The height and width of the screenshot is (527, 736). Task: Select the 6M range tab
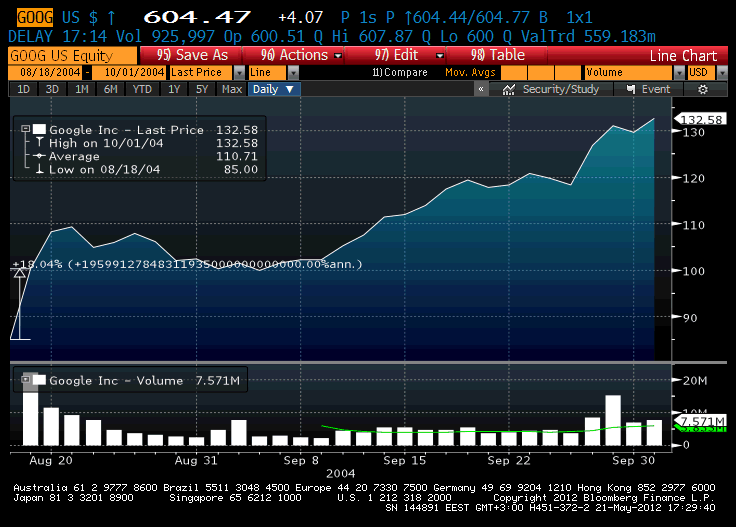pyautogui.click(x=110, y=89)
